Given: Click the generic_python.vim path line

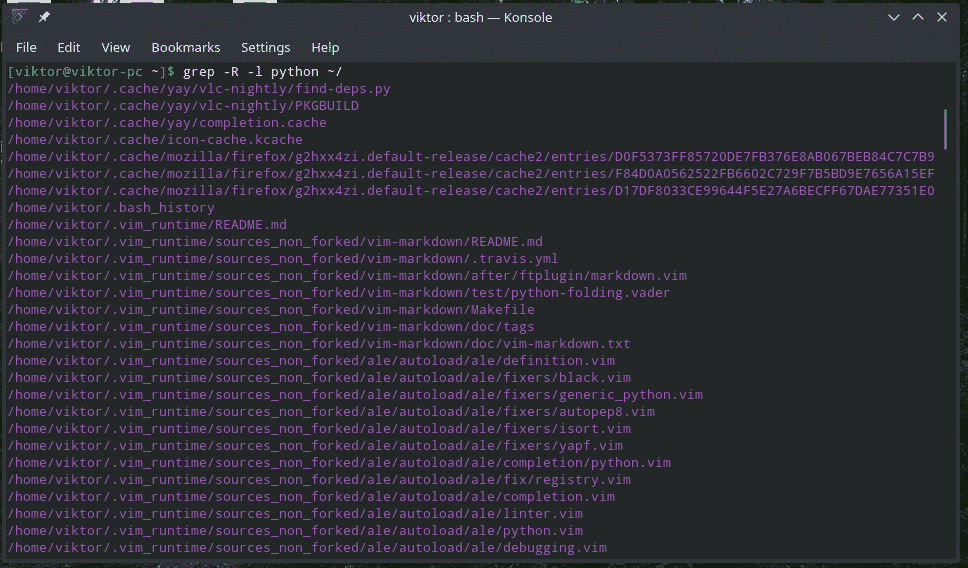Looking at the screenshot, I should tap(355, 395).
